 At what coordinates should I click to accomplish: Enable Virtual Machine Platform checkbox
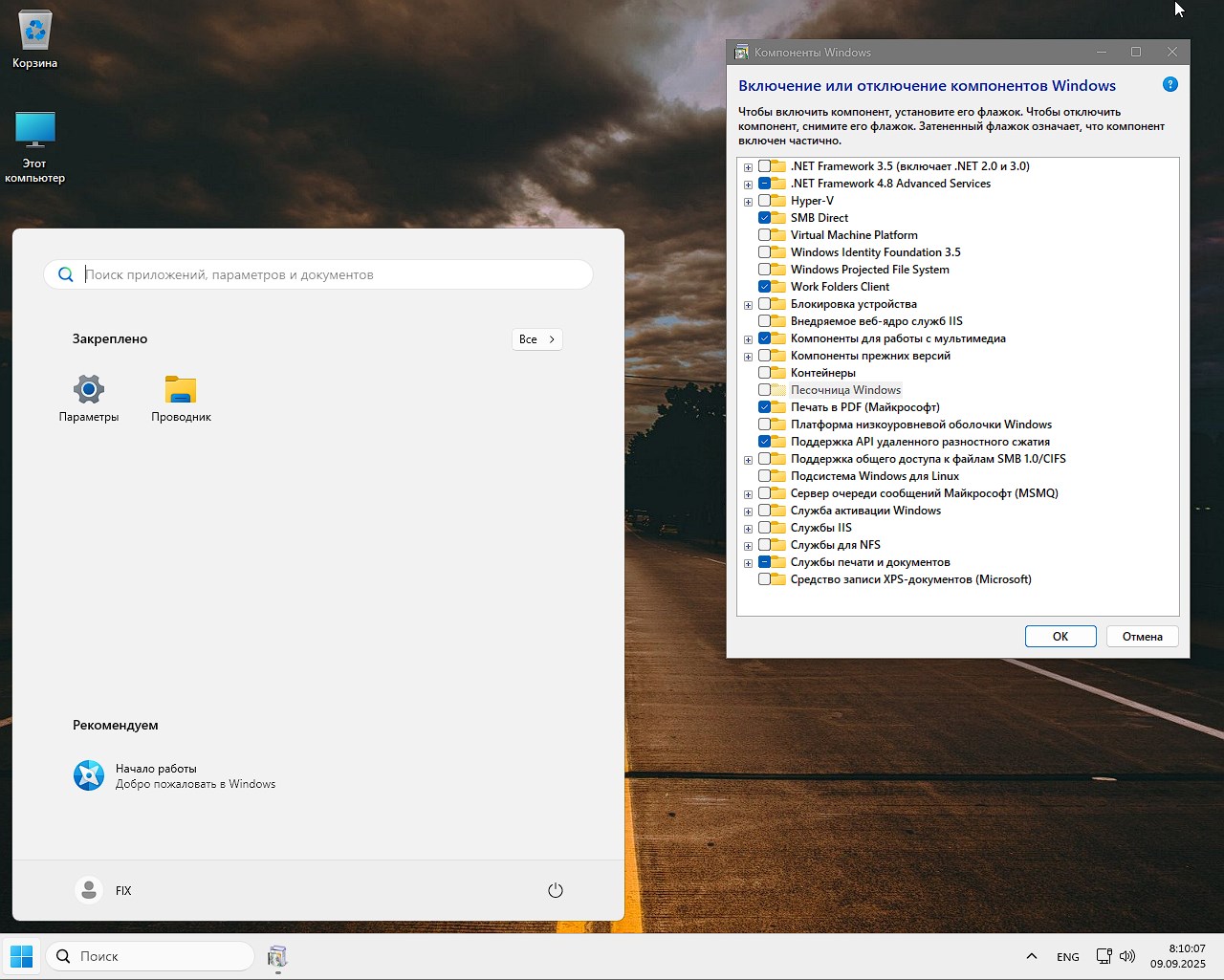coord(764,235)
